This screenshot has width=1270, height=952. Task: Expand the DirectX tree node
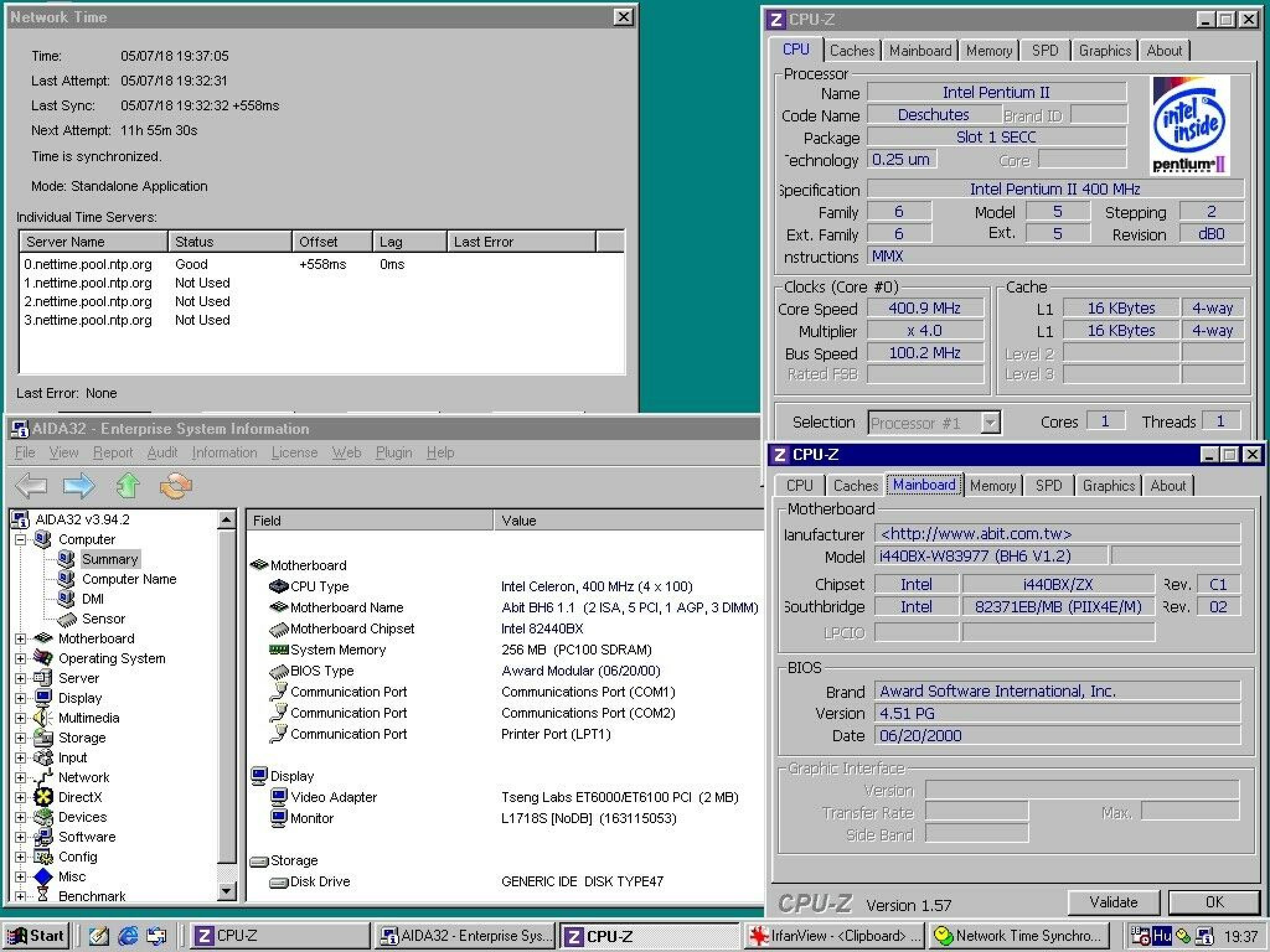point(20,797)
